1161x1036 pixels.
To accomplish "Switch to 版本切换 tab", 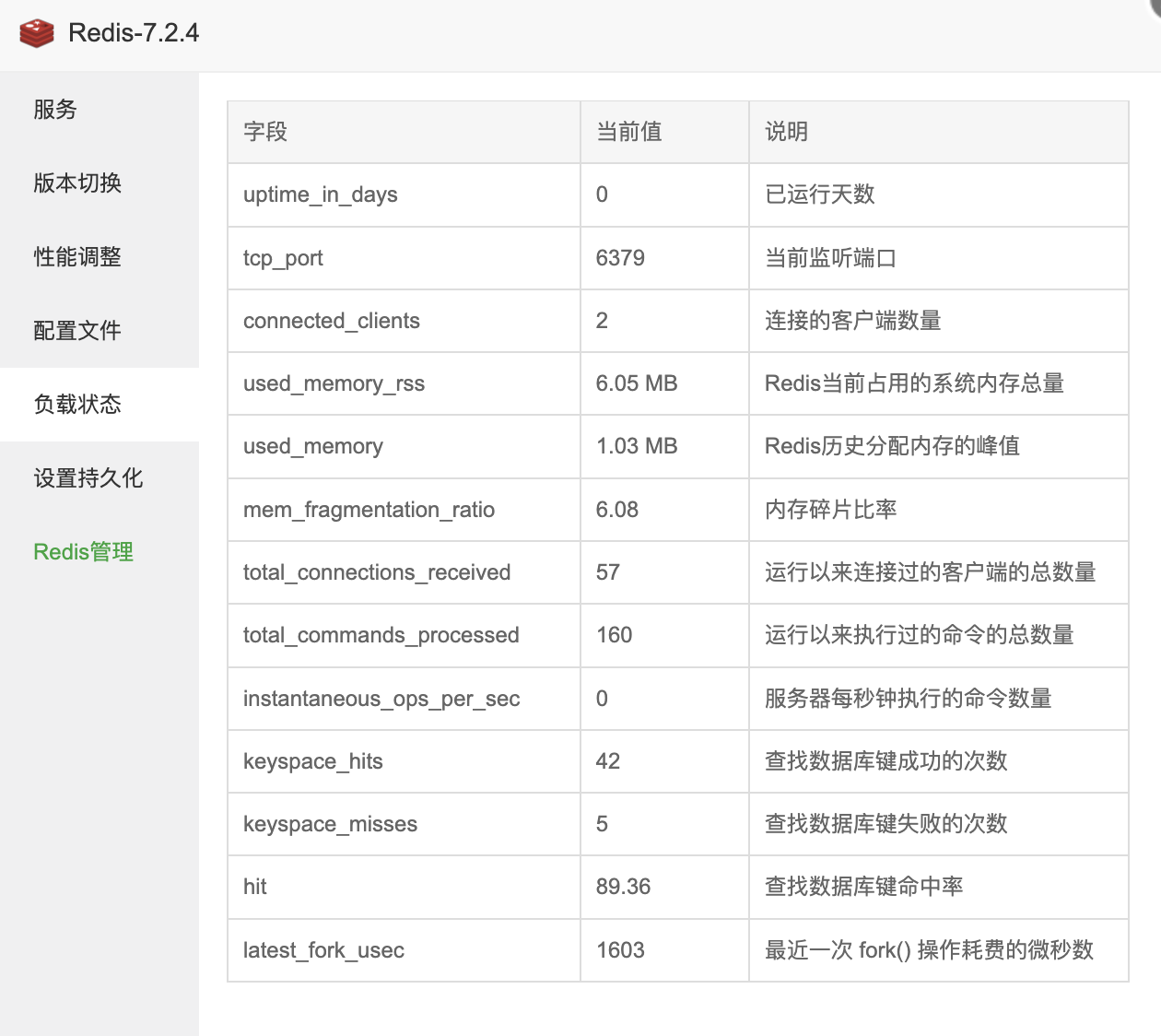I will 100,183.
